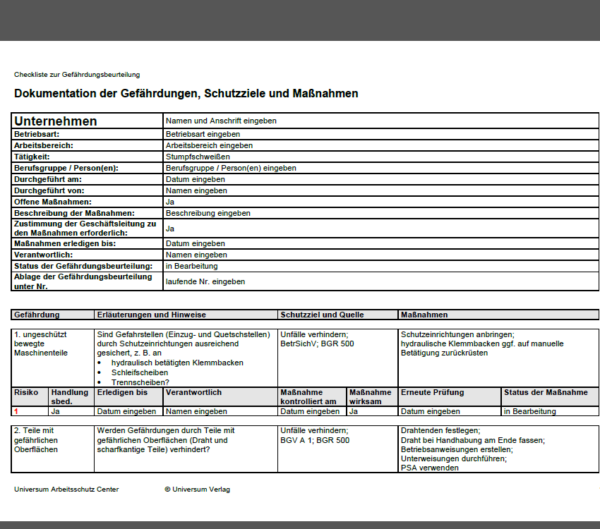Click the 'Handlungsbed.' Ja value
This screenshot has width=600, height=529.
coord(72,411)
